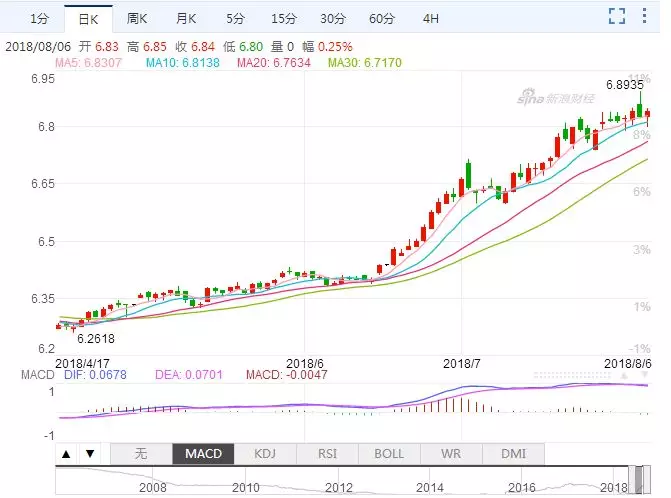Viewport: 671px width, 498px height.
Task: Show the RSI indicator
Action: [327, 454]
